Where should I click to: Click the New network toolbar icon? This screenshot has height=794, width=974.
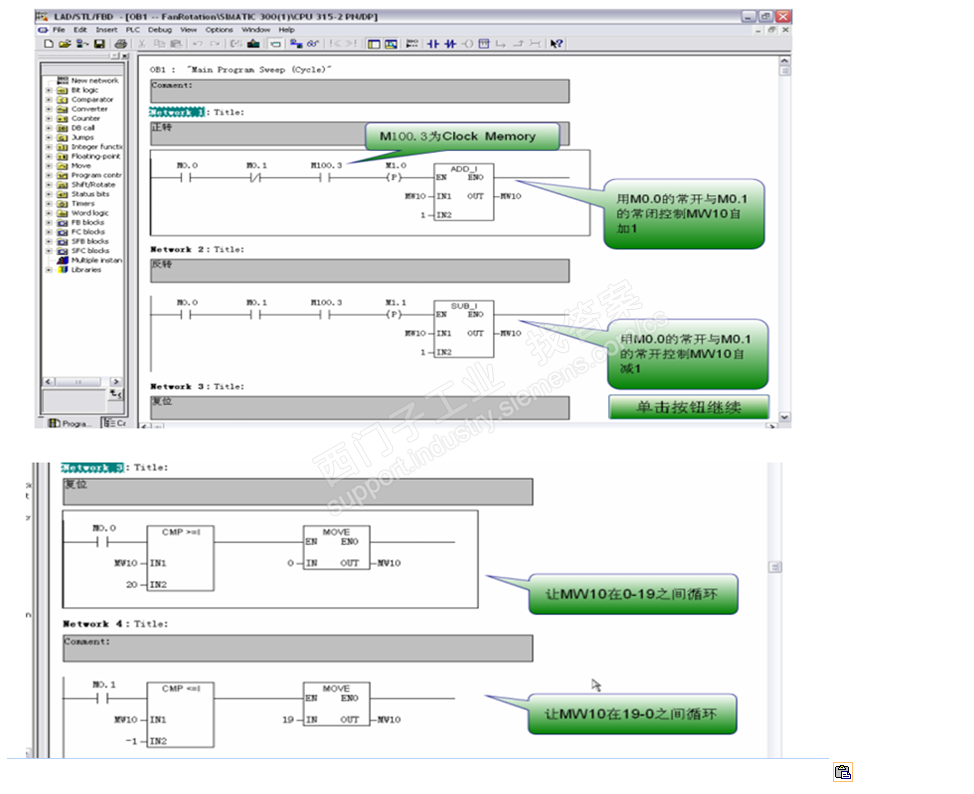tap(412, 43)
